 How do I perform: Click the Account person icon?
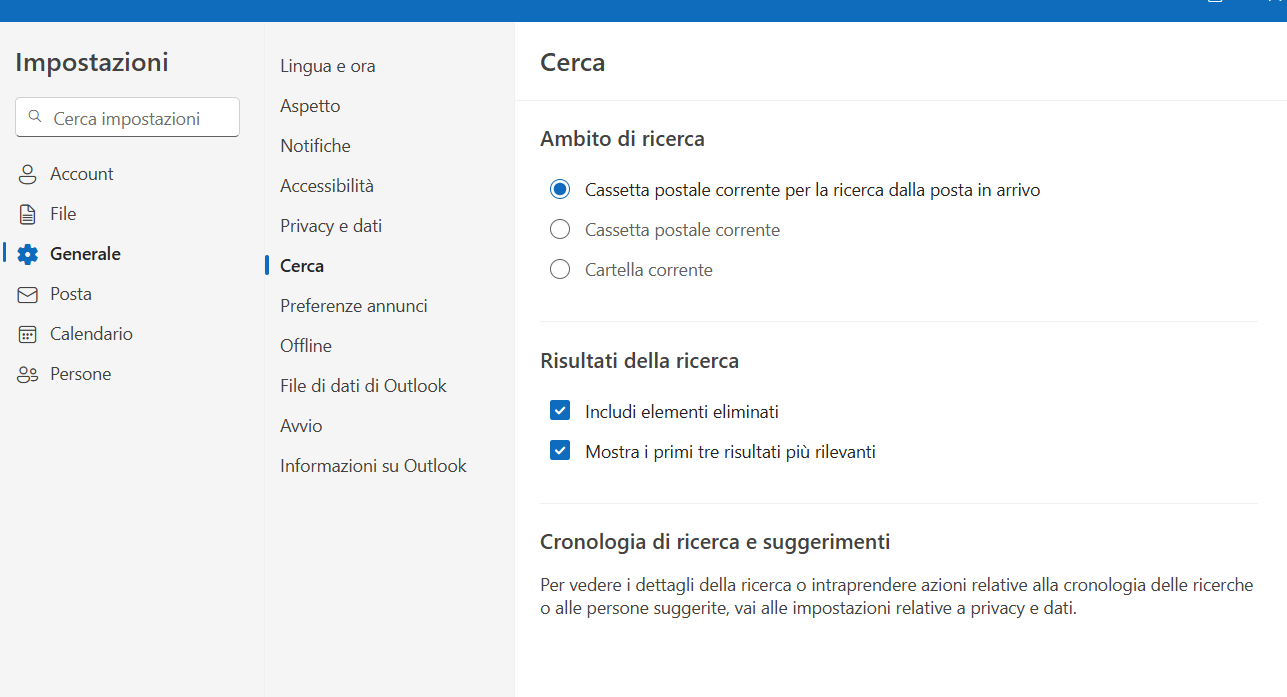(28, 174)
